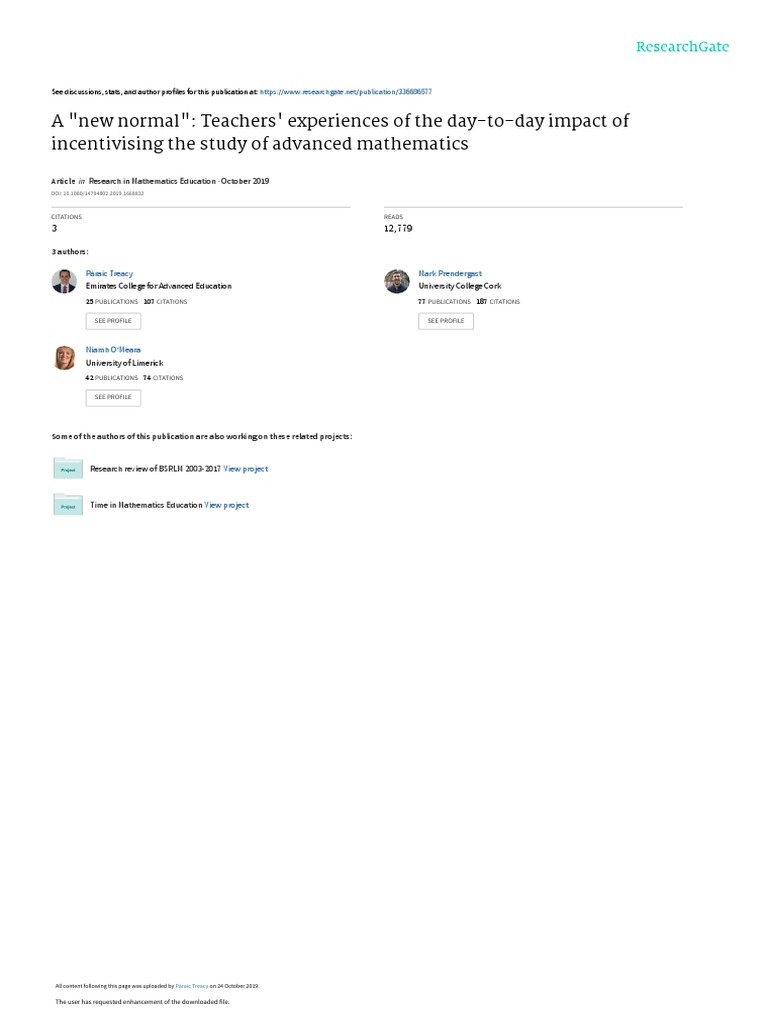
Task: Click the article DOI text
Action: click(98, 192)
